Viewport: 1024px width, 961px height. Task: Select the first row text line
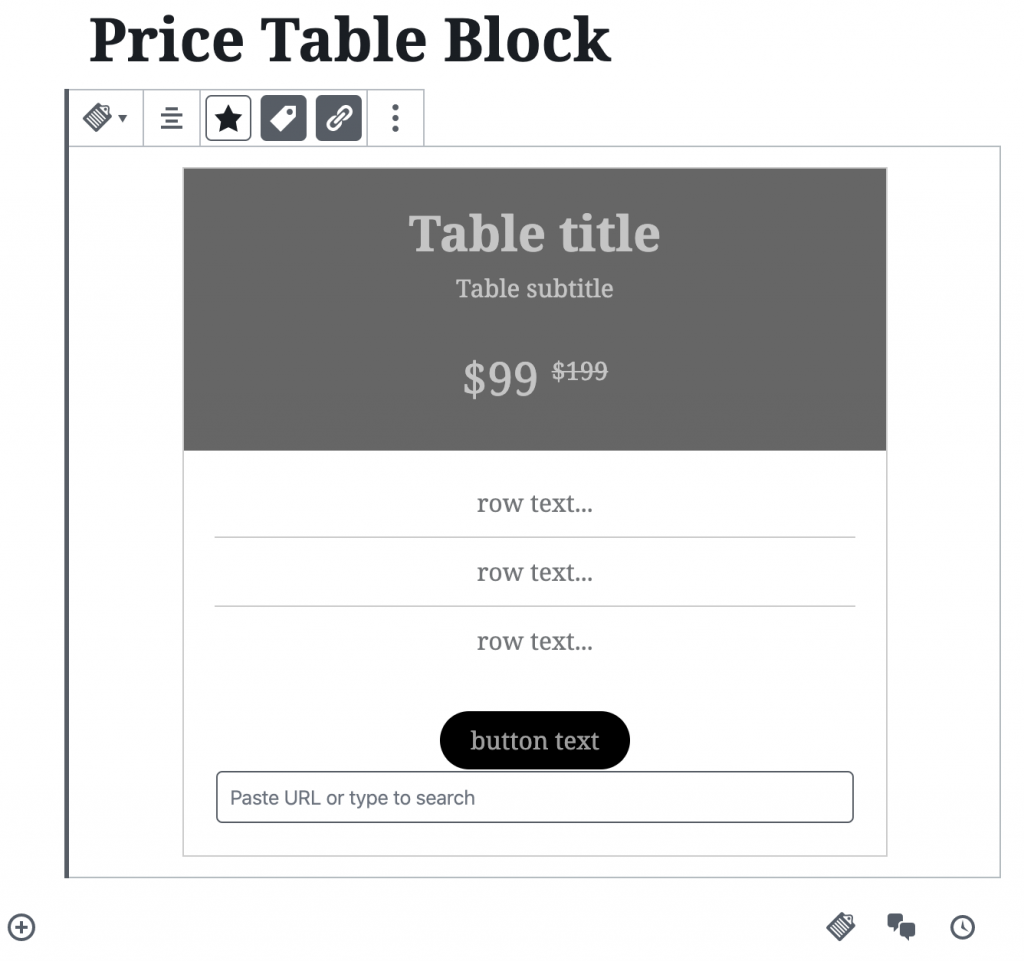(535, 503)
